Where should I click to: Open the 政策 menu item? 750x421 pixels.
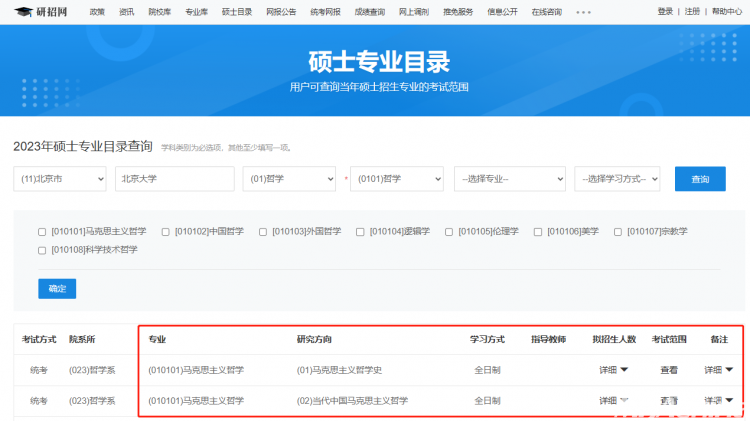click(97, 11)
